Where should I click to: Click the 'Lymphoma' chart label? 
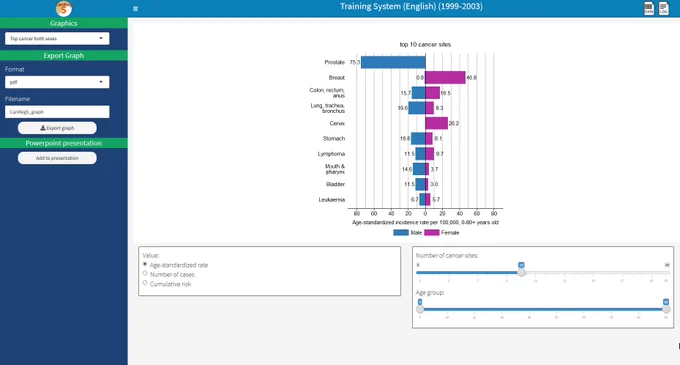[x=331, y=154]
